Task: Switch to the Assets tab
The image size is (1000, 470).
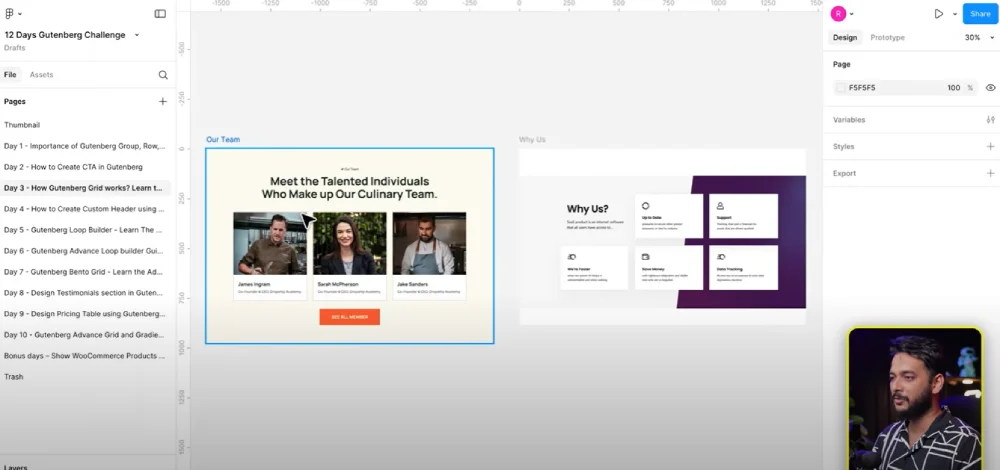Action: pyautogui.click(x=41, y=75)
